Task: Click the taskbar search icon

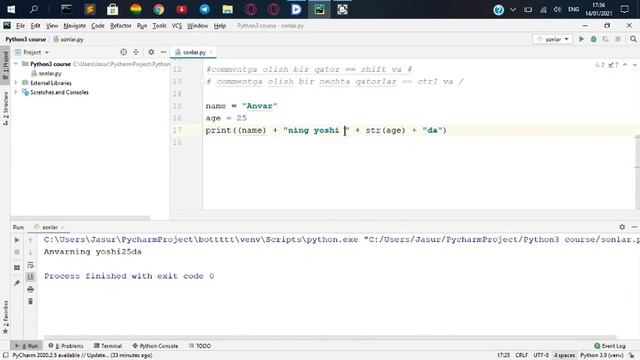Action: [34, 9]
